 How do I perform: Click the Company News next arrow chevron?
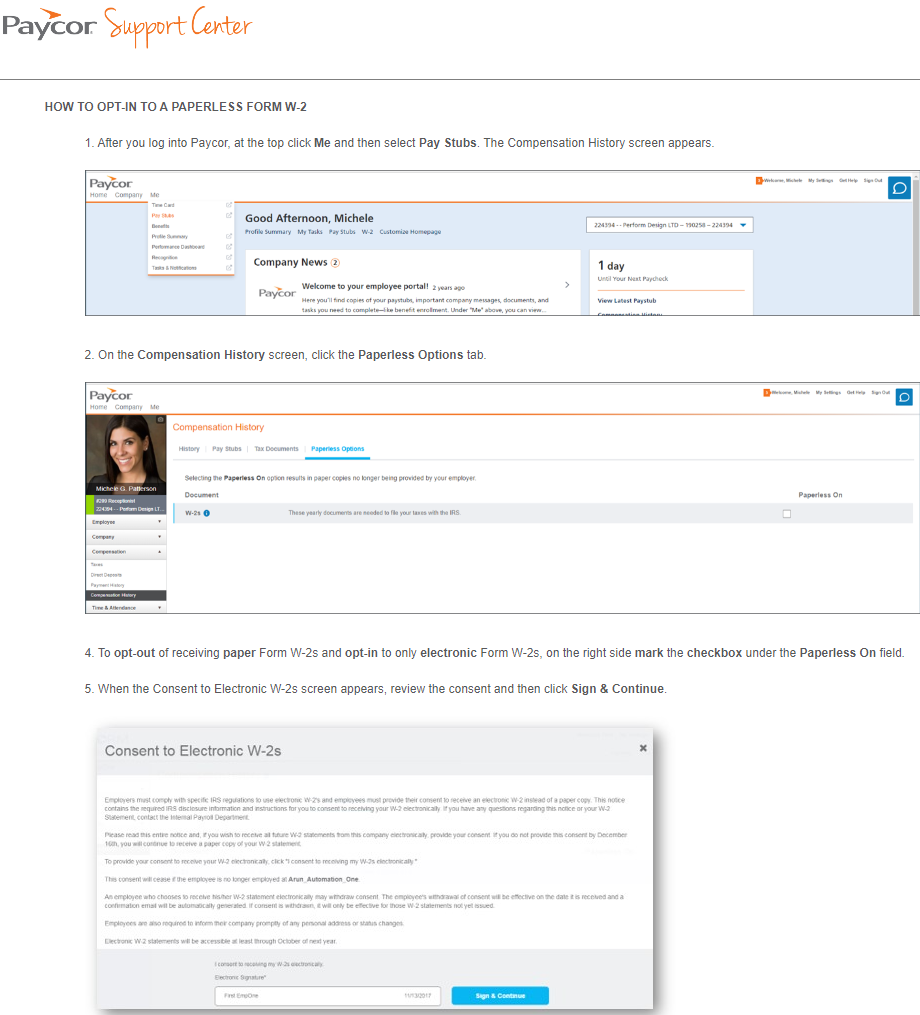(567, 285)
